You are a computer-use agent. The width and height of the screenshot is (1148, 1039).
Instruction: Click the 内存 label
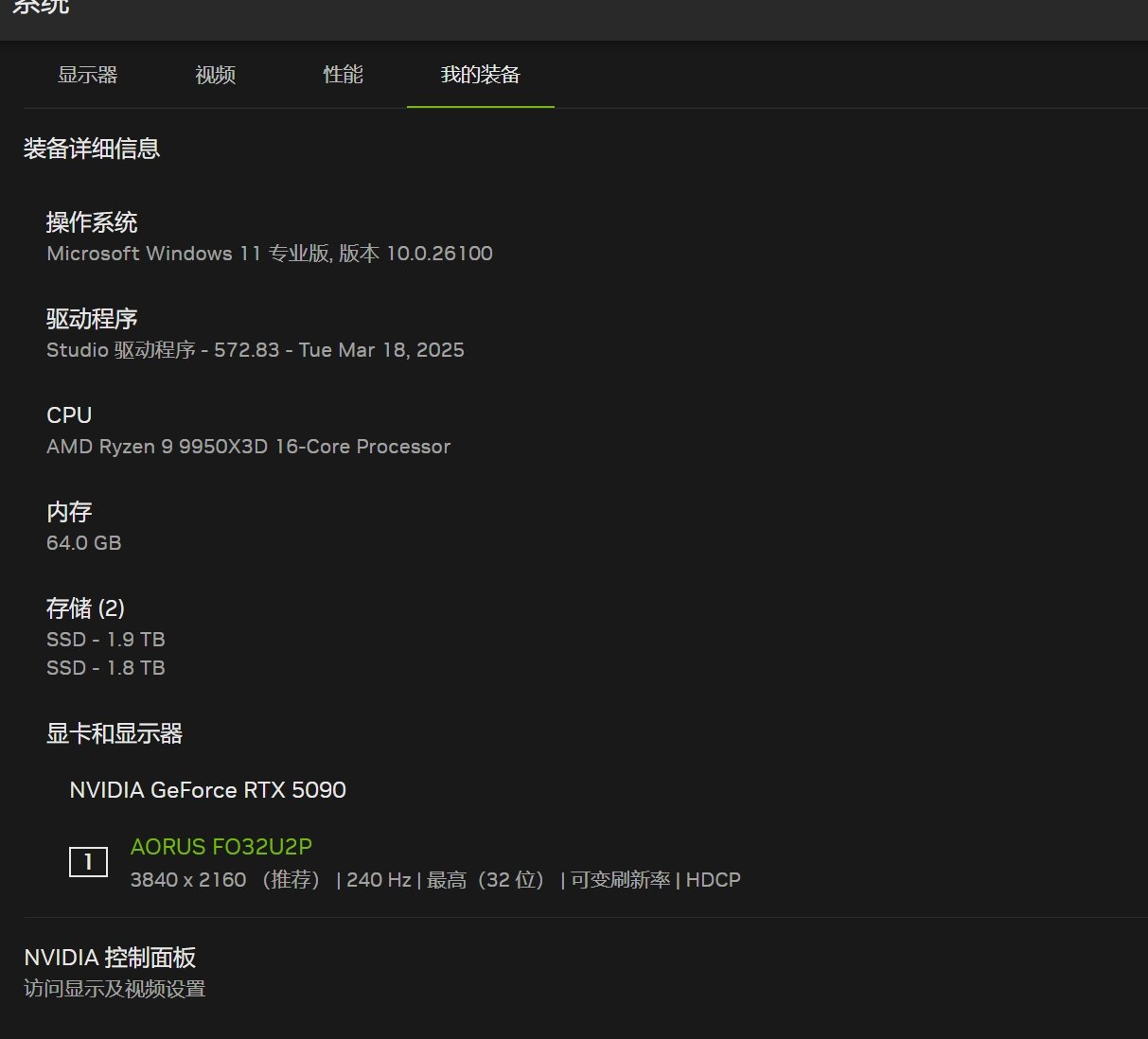(x=69, y=512)
